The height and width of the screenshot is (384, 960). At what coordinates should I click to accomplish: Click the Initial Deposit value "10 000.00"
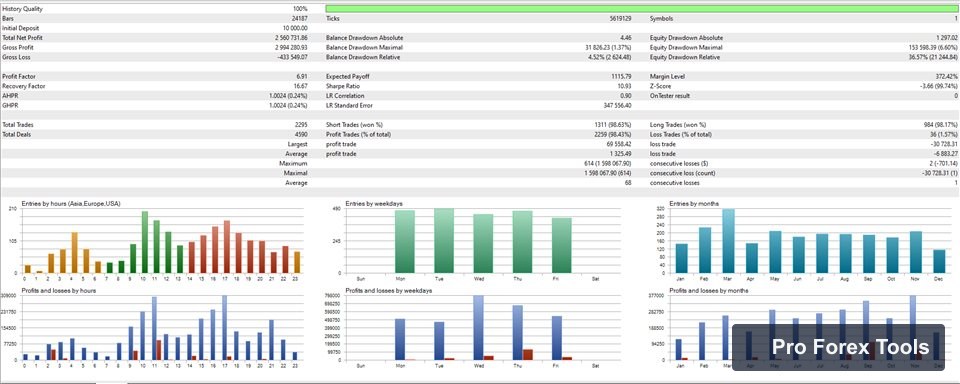[x=295, y=28]
